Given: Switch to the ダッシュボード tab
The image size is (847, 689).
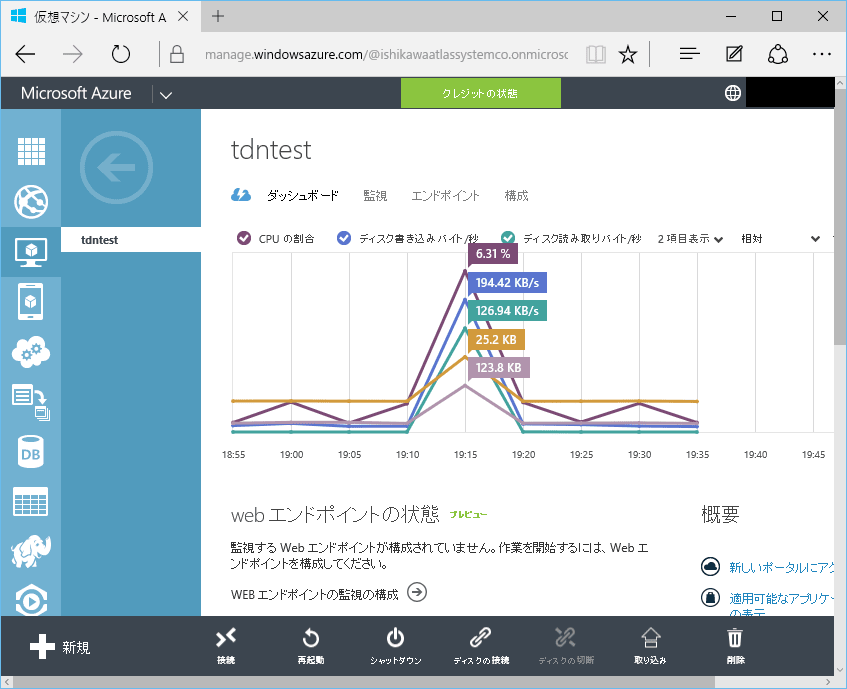Looking at the screenshot, I should [x=302, y=195].
